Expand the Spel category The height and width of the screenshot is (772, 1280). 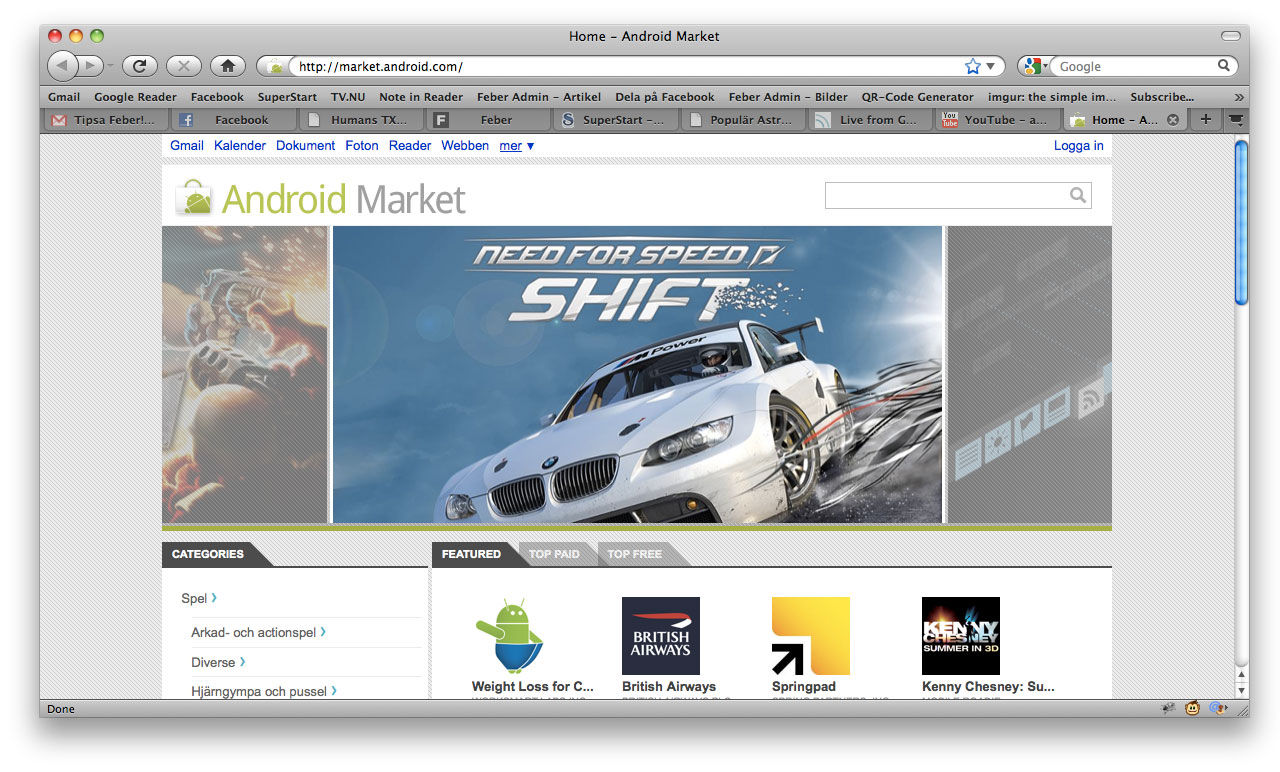pos(199,598)
